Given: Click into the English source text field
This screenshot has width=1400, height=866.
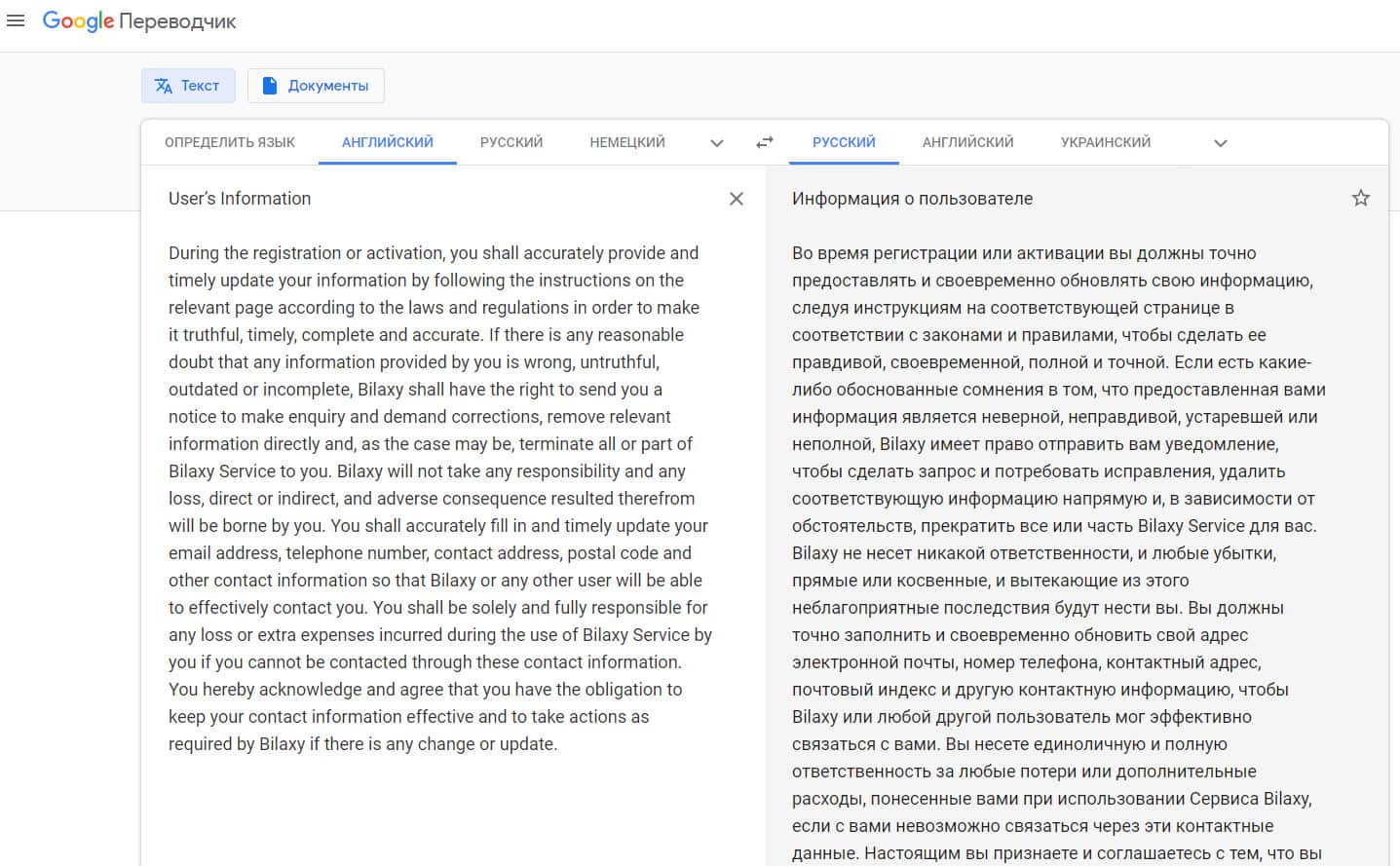Looking at the screenshot, I should coord(440,498).
